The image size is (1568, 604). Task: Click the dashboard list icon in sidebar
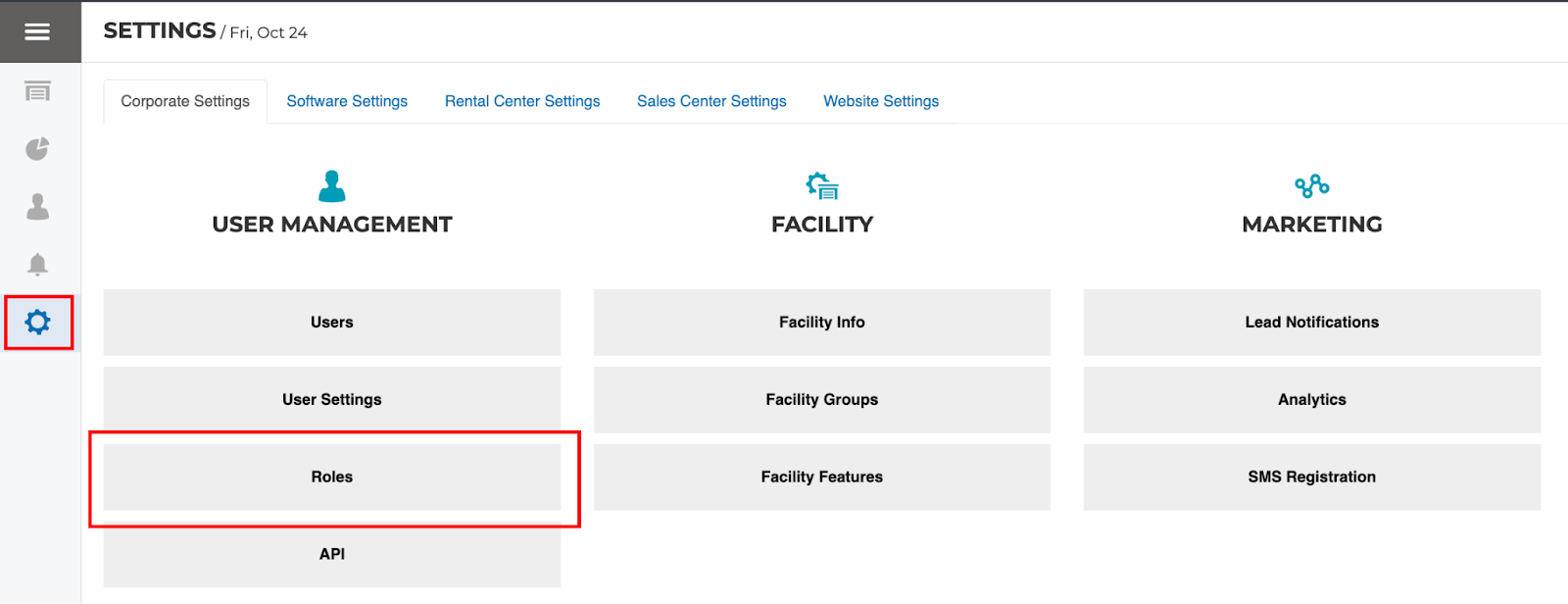click(x=37, y=92)
